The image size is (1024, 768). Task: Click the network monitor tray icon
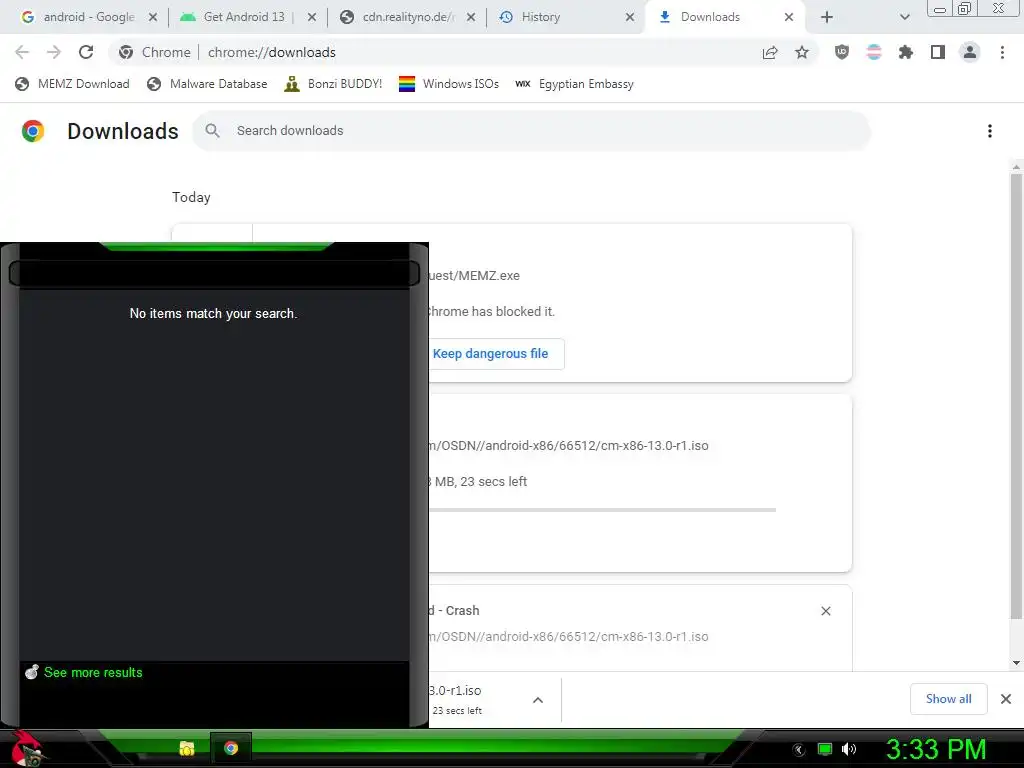[825, 750]
